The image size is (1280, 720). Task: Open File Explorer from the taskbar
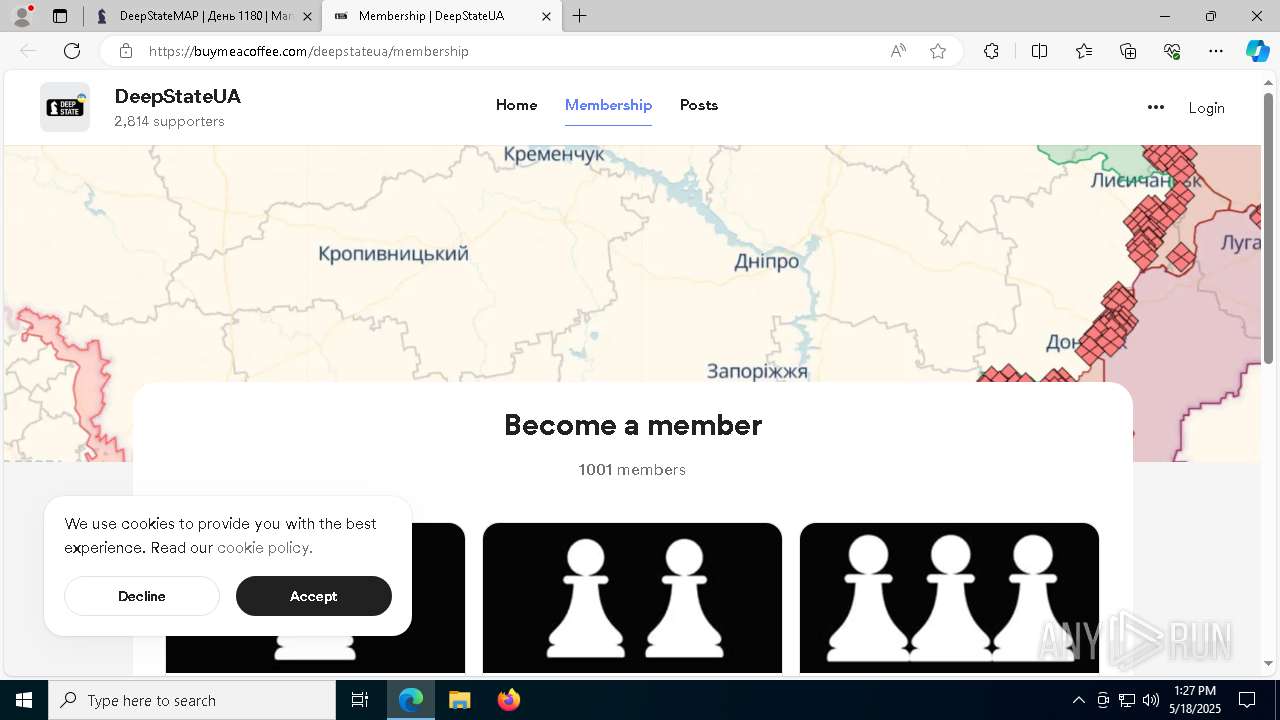[459, 700]
